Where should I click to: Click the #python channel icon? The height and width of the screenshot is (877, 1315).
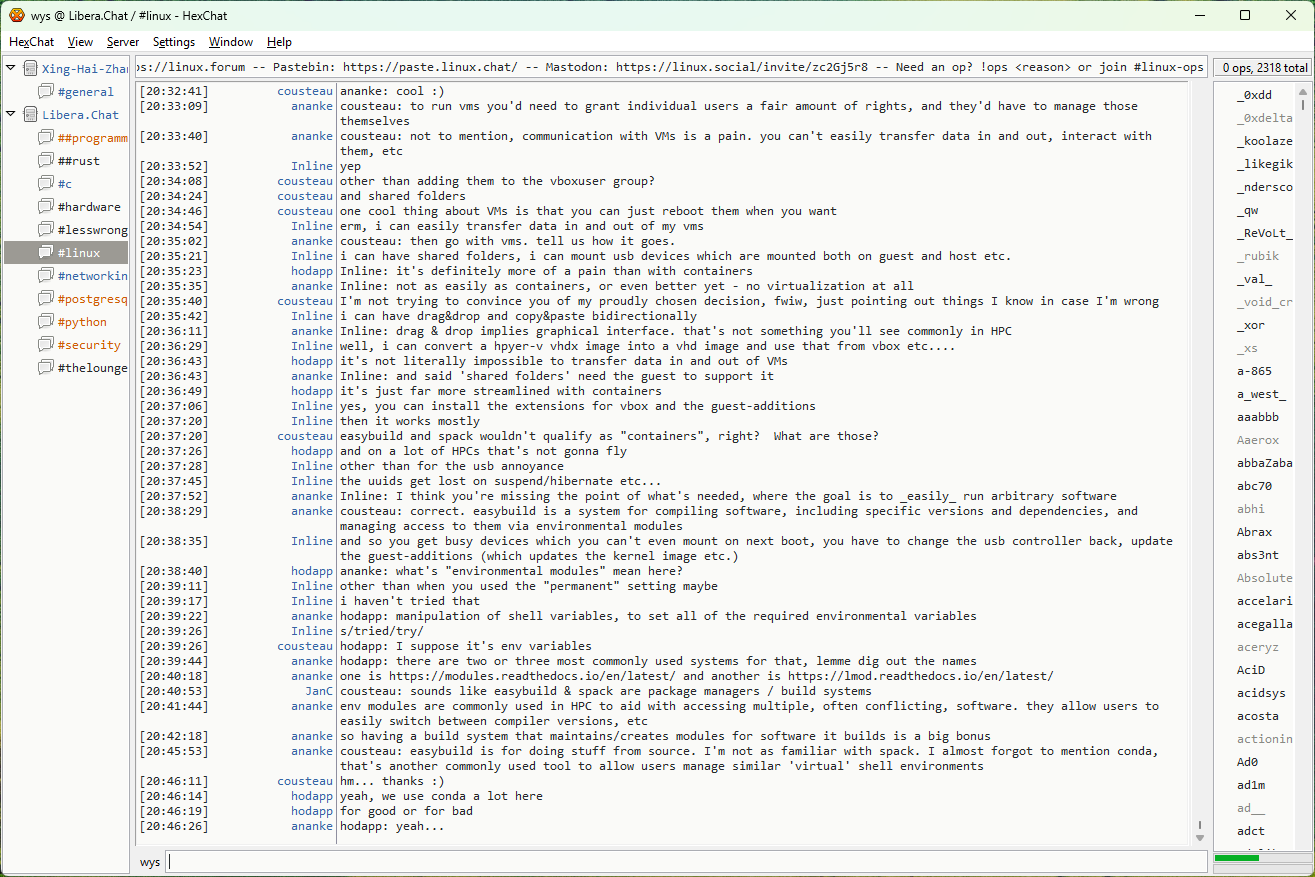[x=46, y=322]
